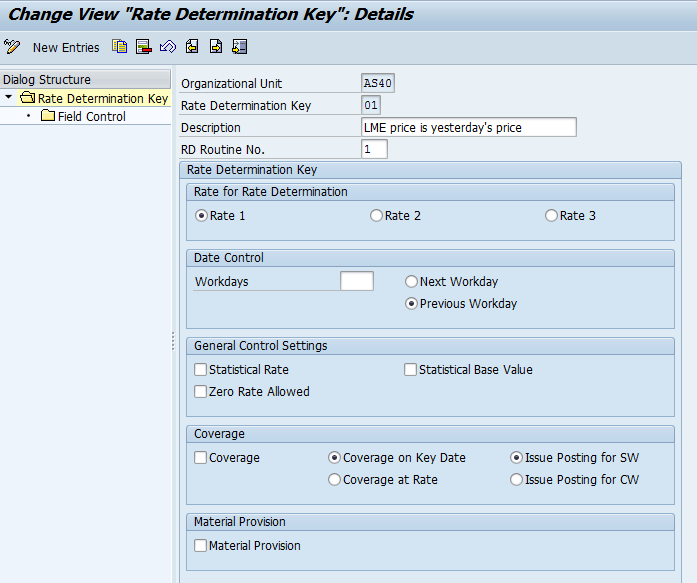Check the Statistical Base Value box

411,370
